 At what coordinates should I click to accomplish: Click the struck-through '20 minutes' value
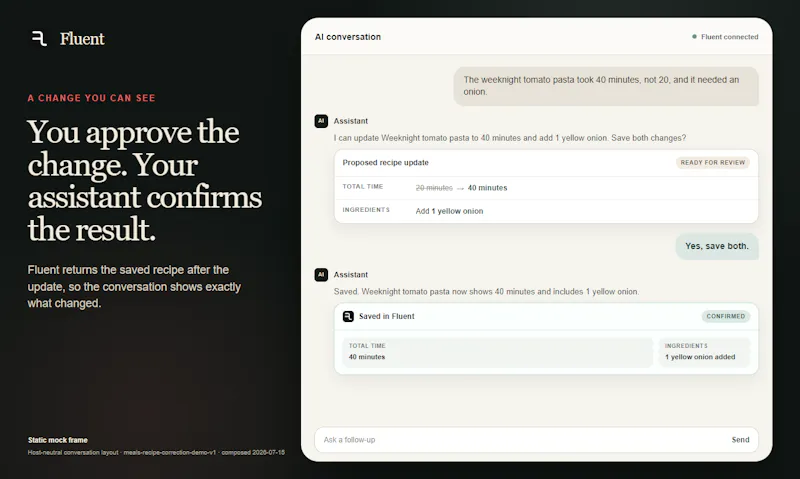tap(434, 188)
